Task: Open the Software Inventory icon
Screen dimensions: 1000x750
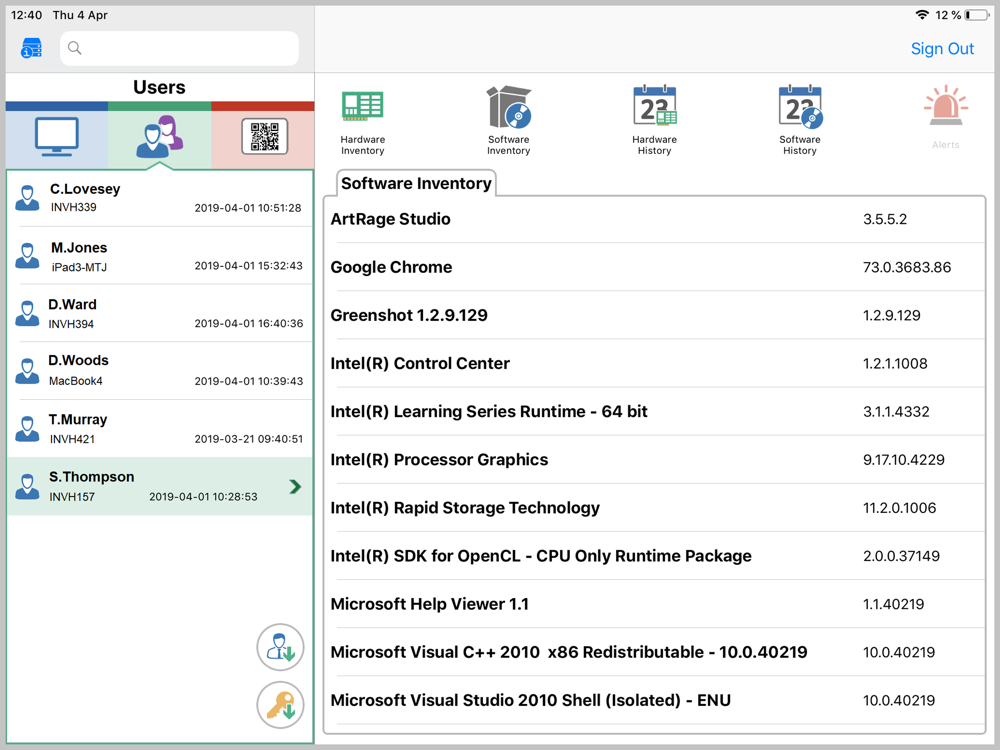Action: click(508, 119)
